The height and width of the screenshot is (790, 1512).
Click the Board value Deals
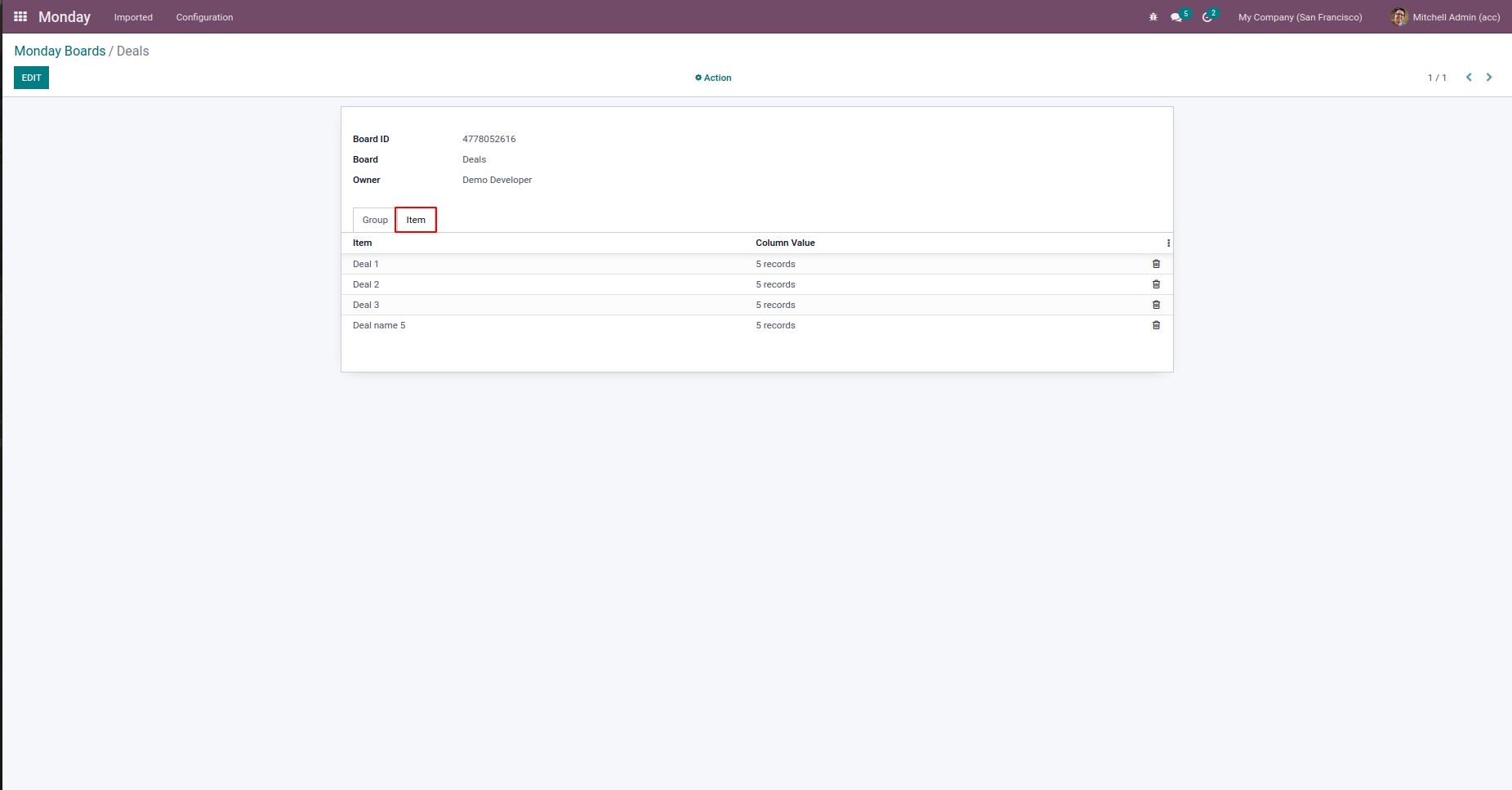point(474,159)
